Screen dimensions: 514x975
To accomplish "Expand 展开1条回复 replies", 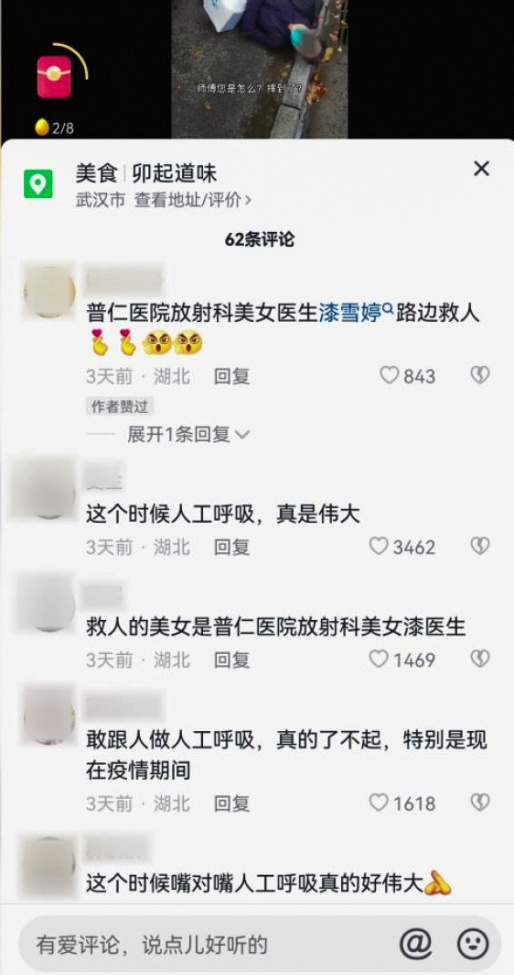I will (x=188, y=434).
